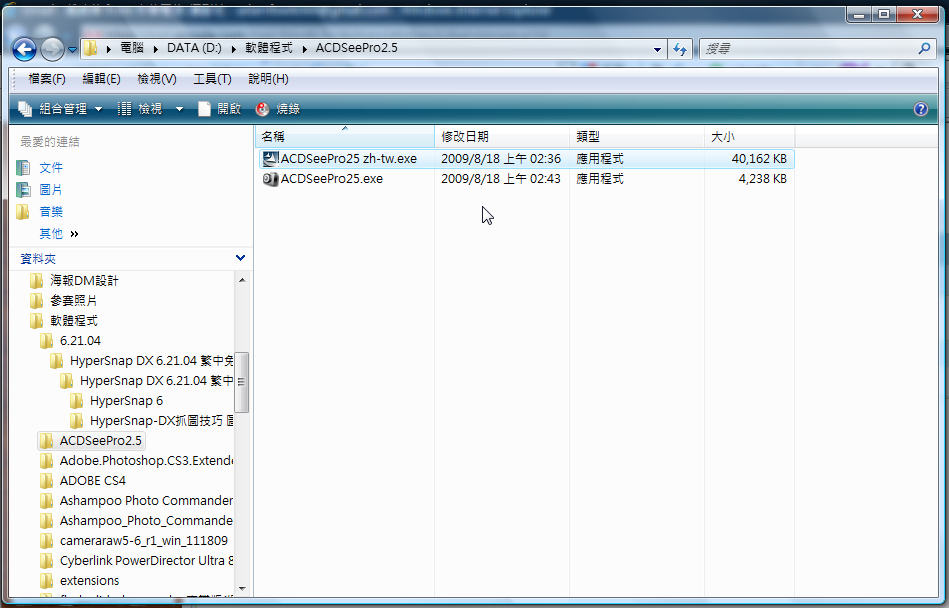Viewport: 949px width, 608px height.
Task: Select the cameraraw5-6_r1_win_111809 folder
Action: pos(144,540)
